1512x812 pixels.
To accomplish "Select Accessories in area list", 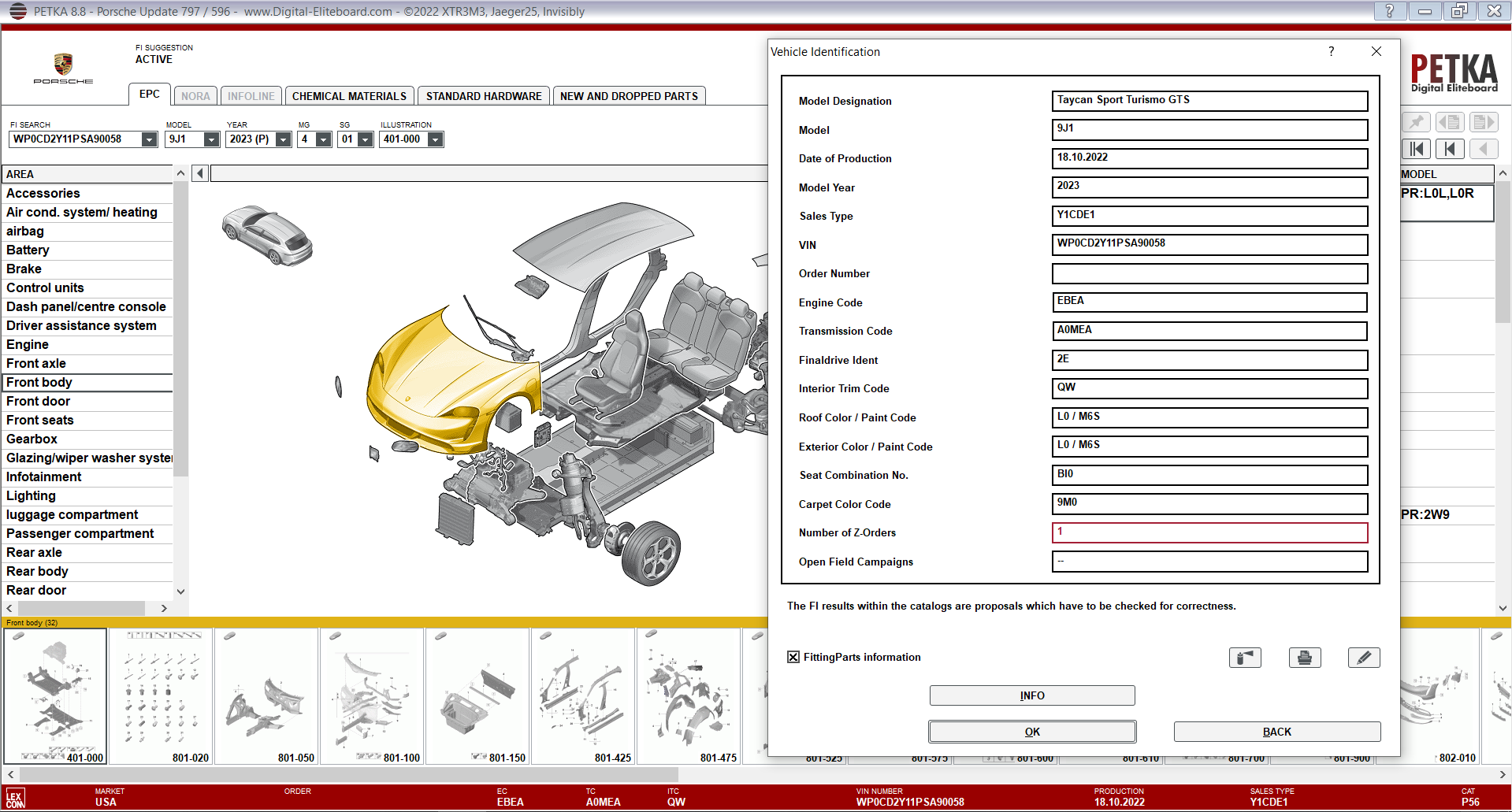I will (87, 193).
